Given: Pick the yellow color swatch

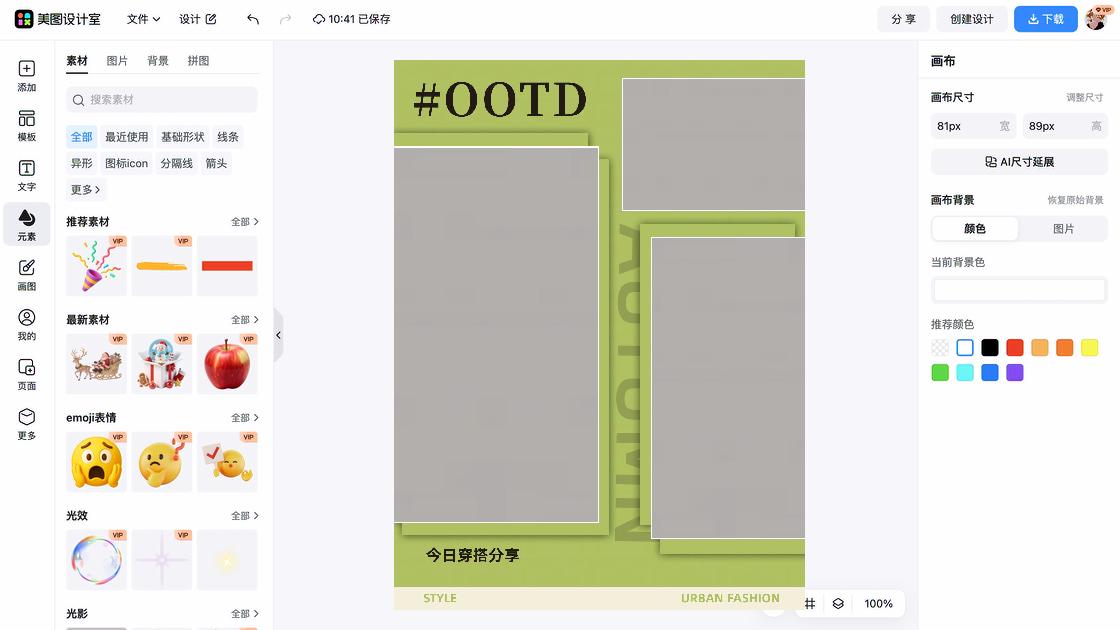Looking at the screenshot, I should [1089, 348].
